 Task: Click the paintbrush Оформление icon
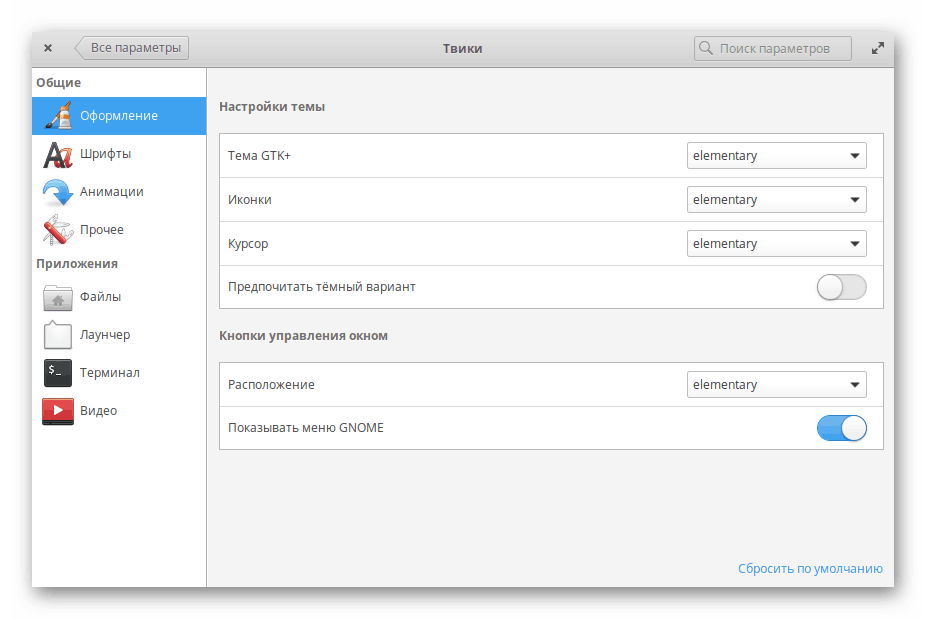click(x=58, y=116)
